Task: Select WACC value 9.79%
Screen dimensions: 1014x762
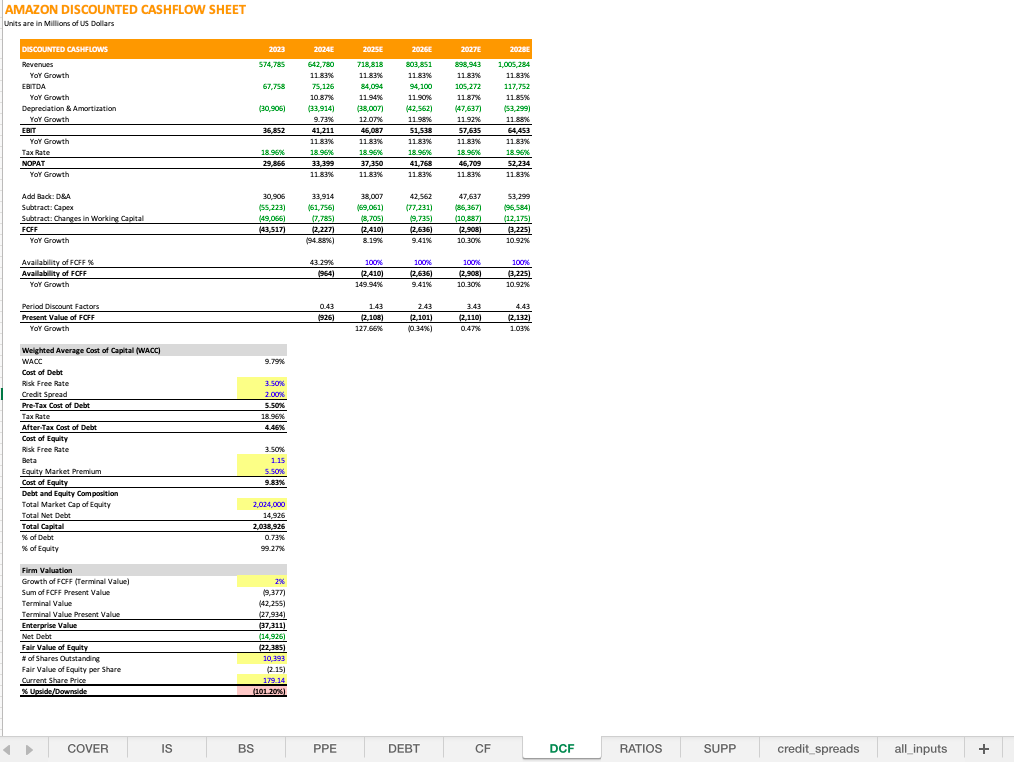Action: point(274,362)
